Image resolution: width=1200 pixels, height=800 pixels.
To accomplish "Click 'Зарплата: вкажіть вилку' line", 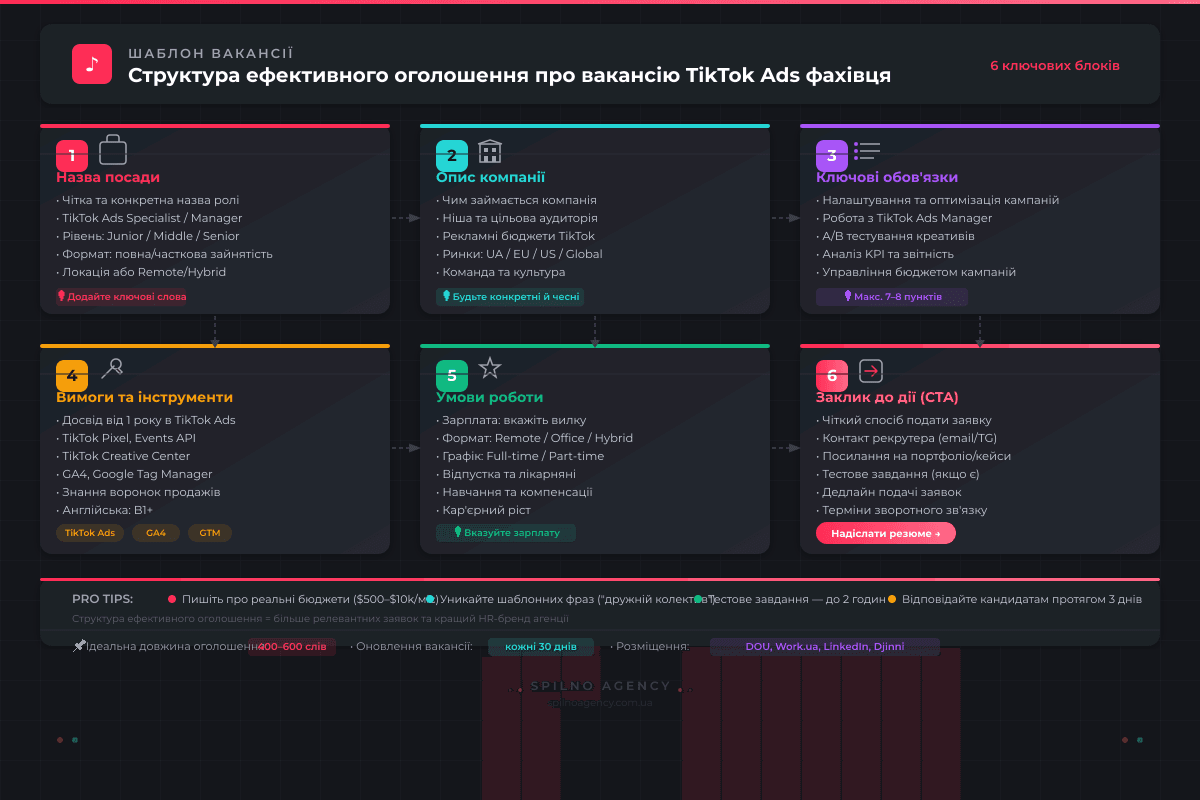I will tap(511, 420).
